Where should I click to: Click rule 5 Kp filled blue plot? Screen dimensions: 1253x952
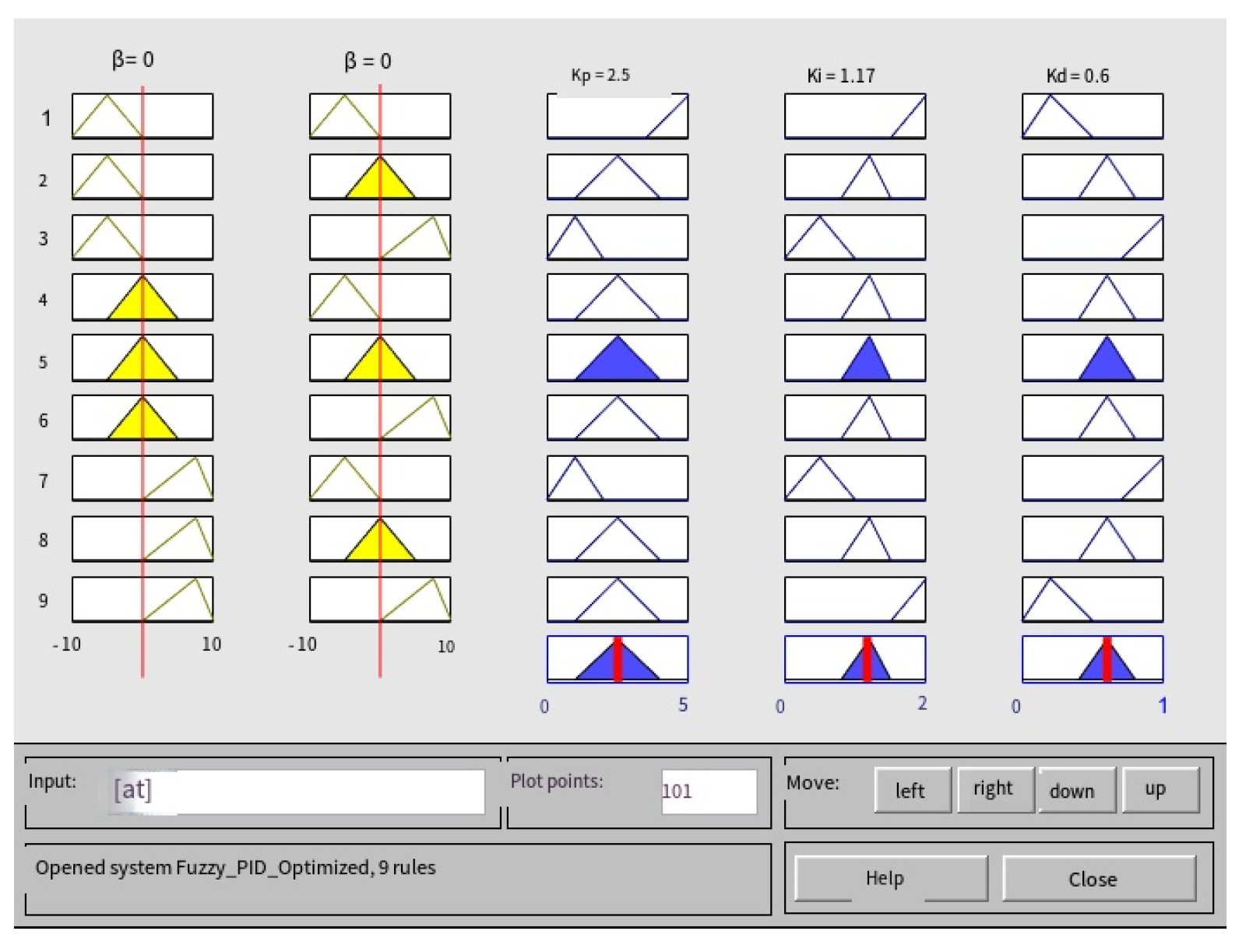(x=617, y=358)
